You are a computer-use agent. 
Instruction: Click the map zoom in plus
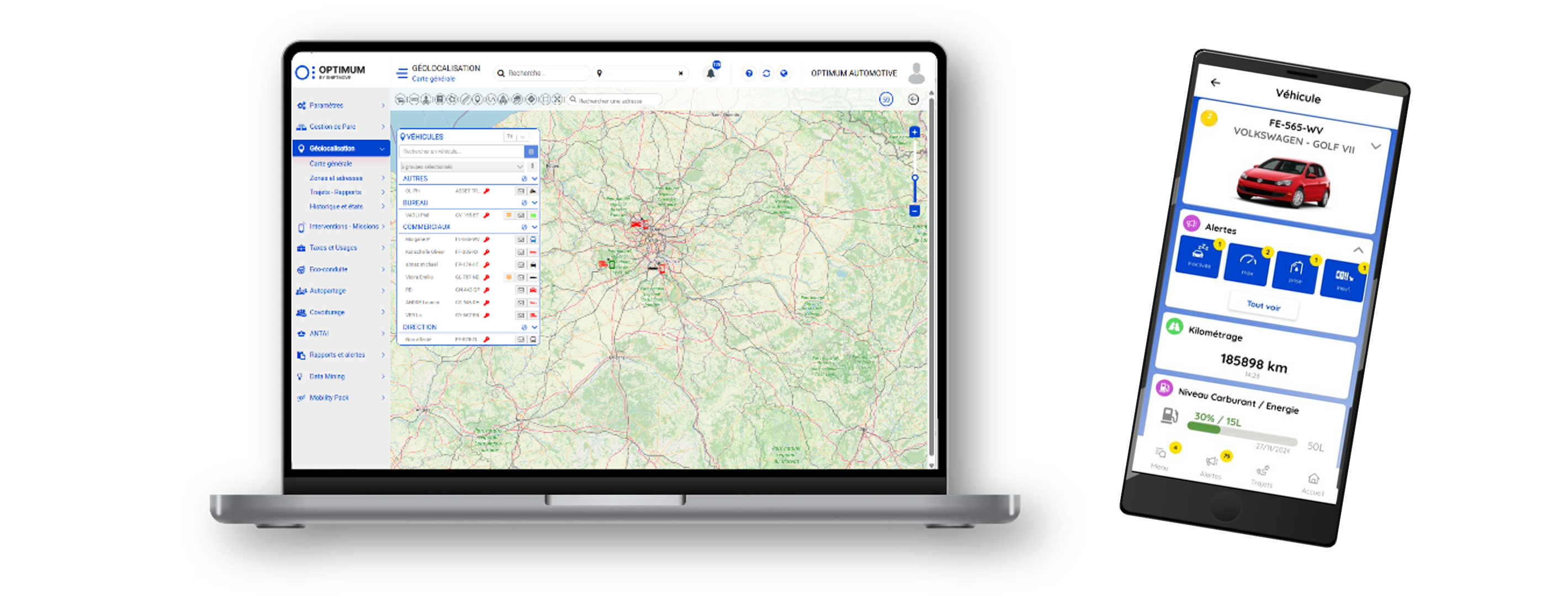[914, 132]
